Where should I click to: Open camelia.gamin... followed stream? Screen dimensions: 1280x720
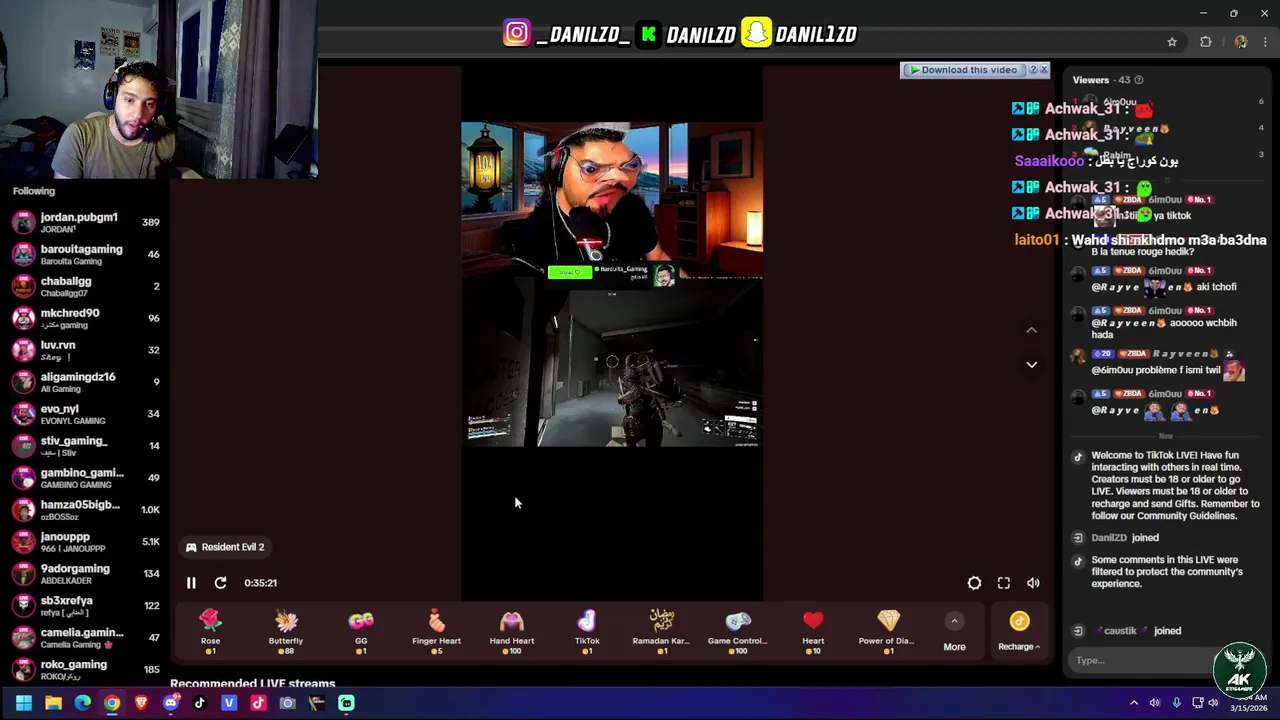86,638
